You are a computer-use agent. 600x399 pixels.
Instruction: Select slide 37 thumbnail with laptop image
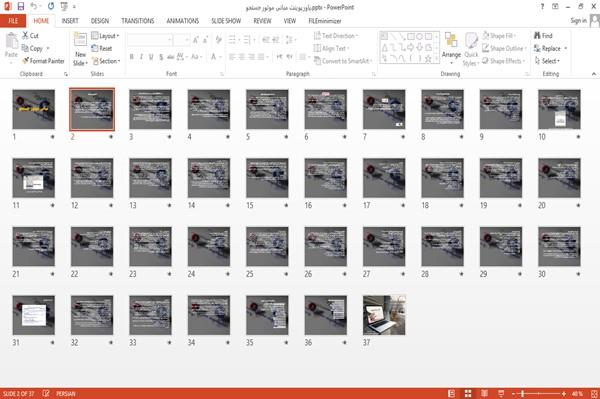click(x=384, y=315)
